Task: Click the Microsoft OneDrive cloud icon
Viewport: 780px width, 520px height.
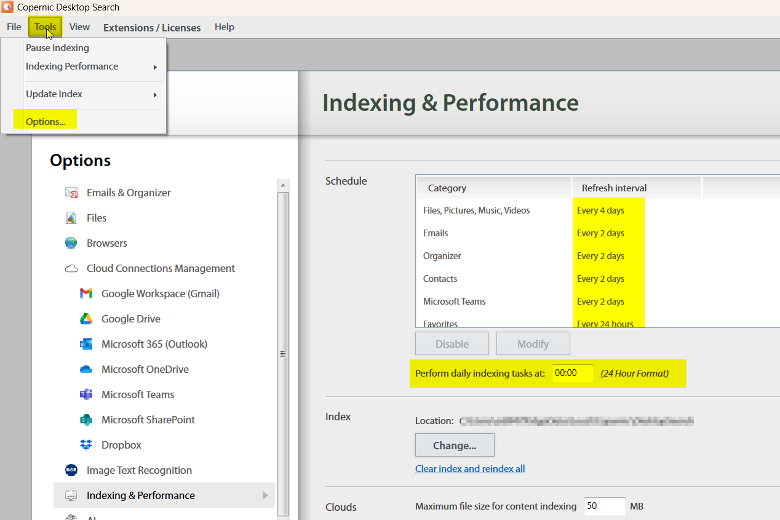Action: click(86, 369)
